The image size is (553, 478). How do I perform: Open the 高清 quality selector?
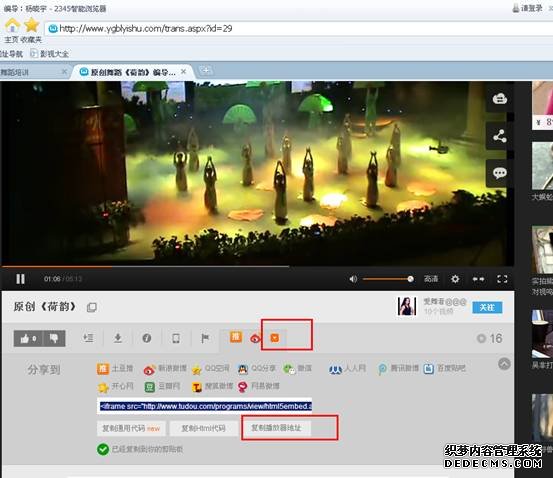tap(431, 279)
